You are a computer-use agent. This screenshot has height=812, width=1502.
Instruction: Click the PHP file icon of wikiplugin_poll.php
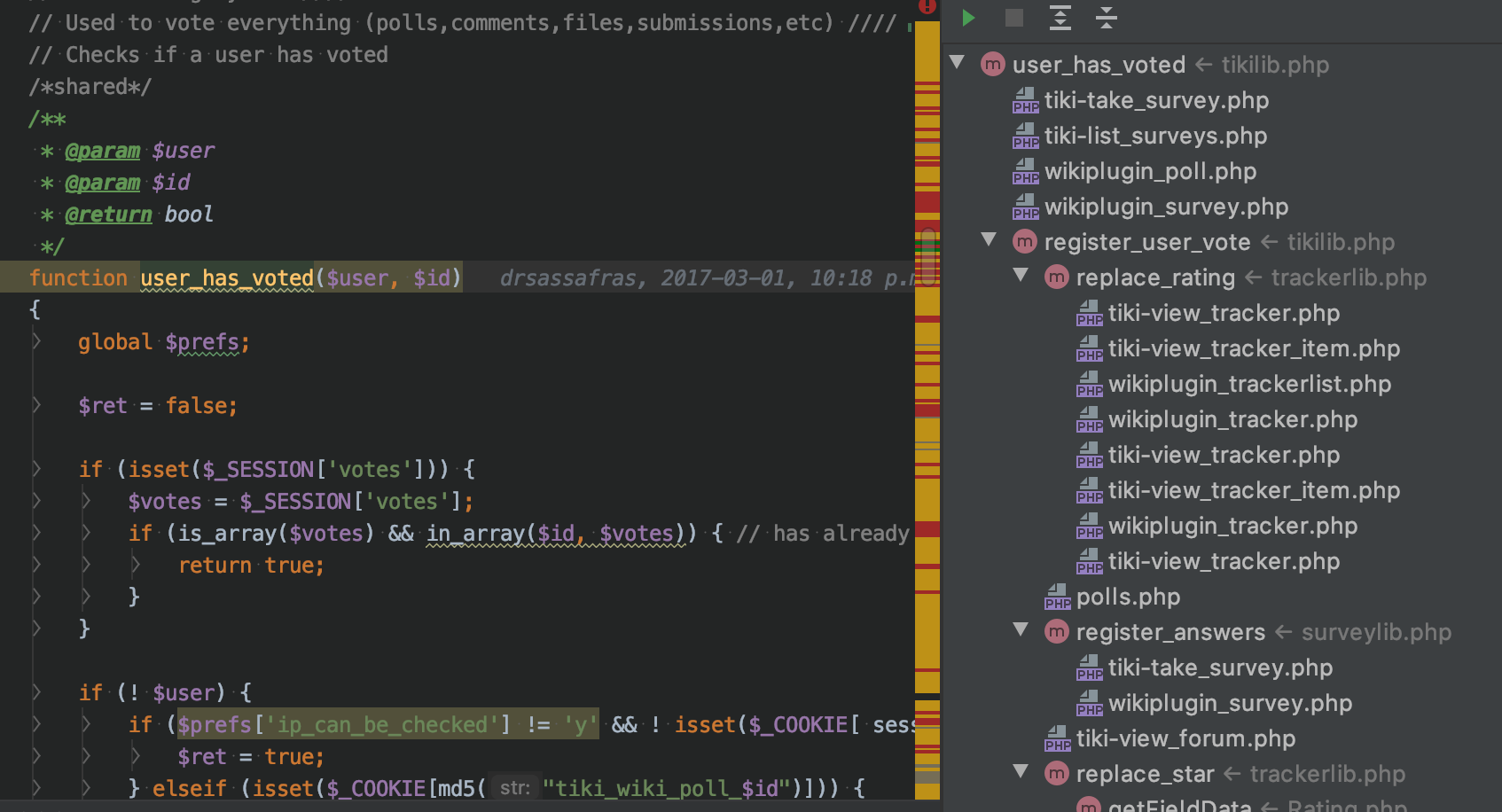pos(1026,171)
